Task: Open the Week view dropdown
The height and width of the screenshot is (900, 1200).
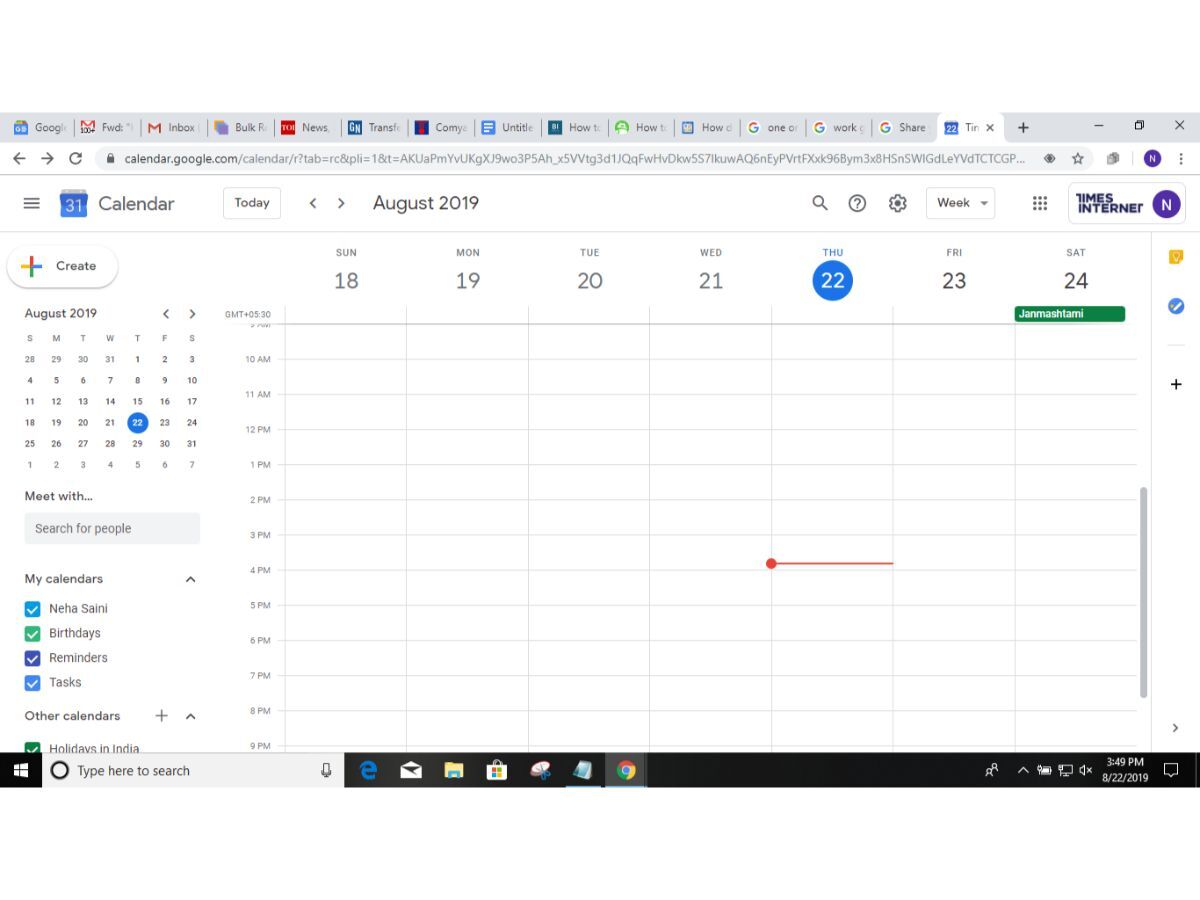Action: [x=960, y=203]
